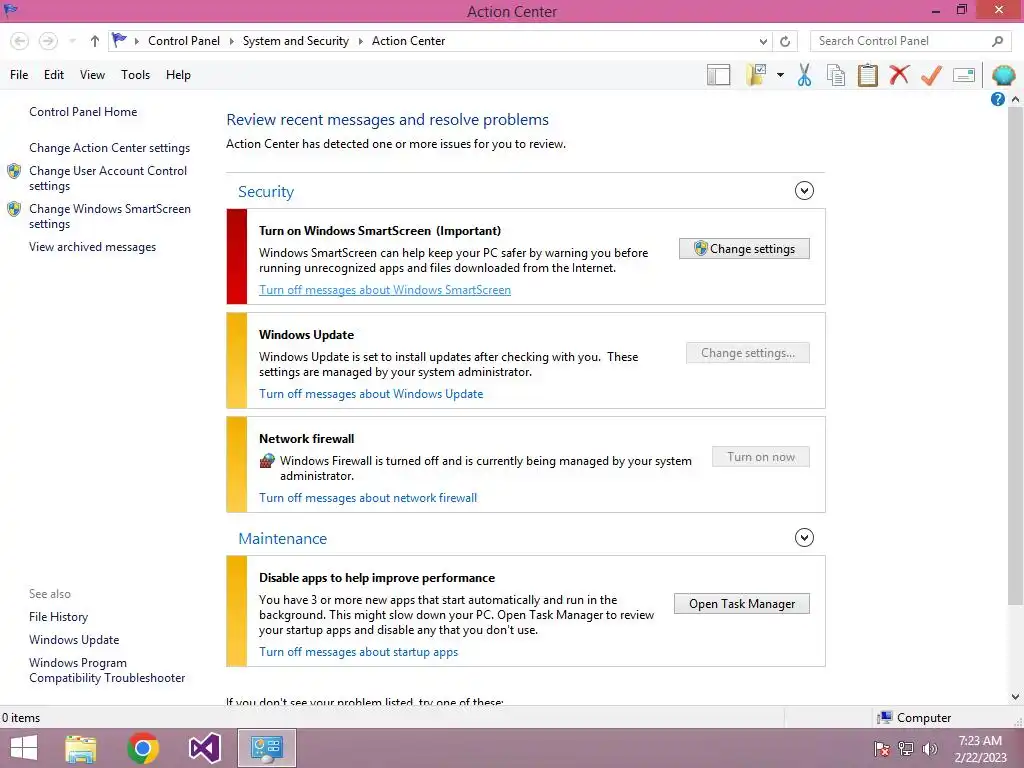
Task: Open File Explorer from the taskbar
Action: click(x=81, y=748)
